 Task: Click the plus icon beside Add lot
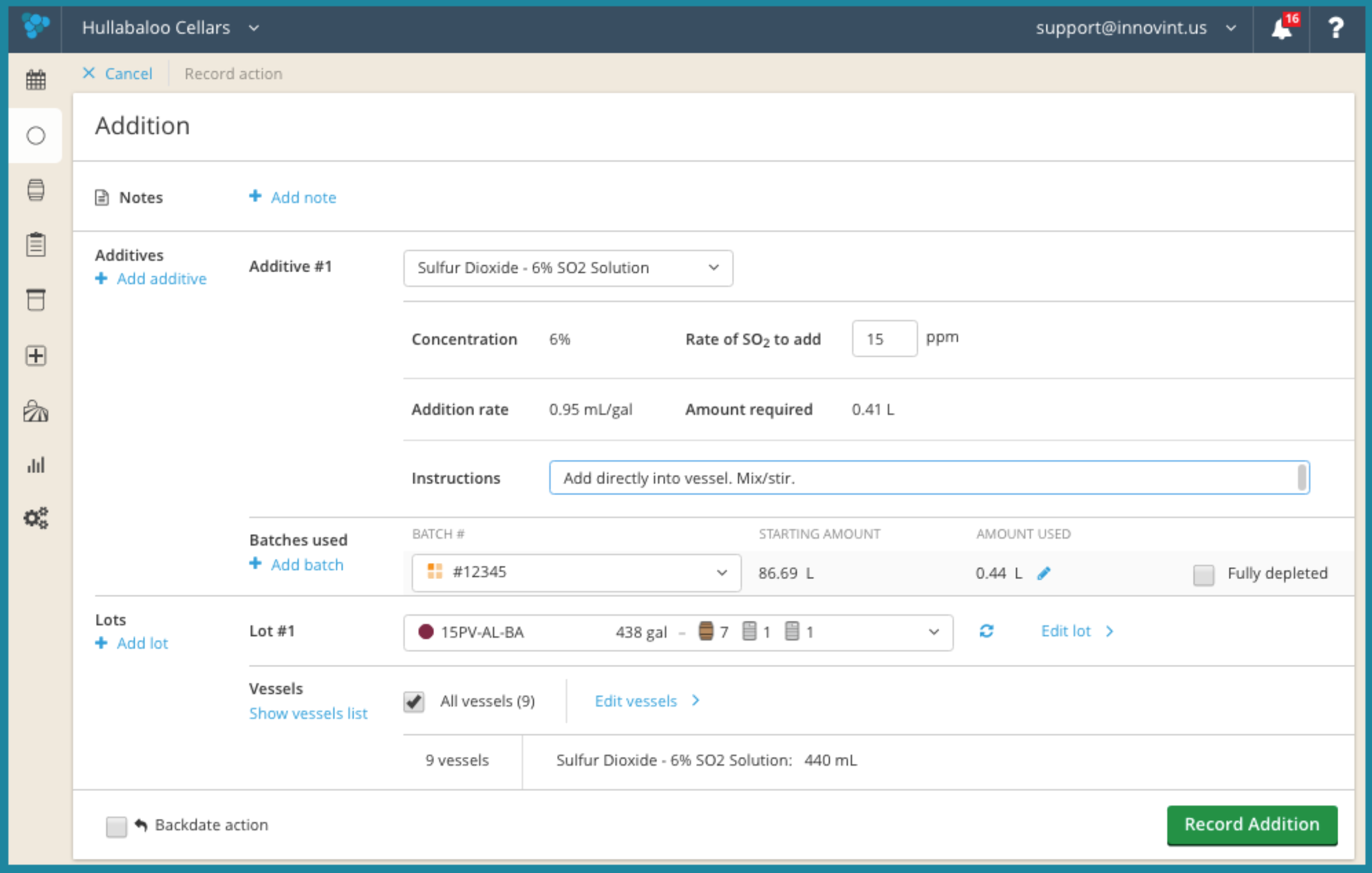pyautogui.click(x=101, y=642)
